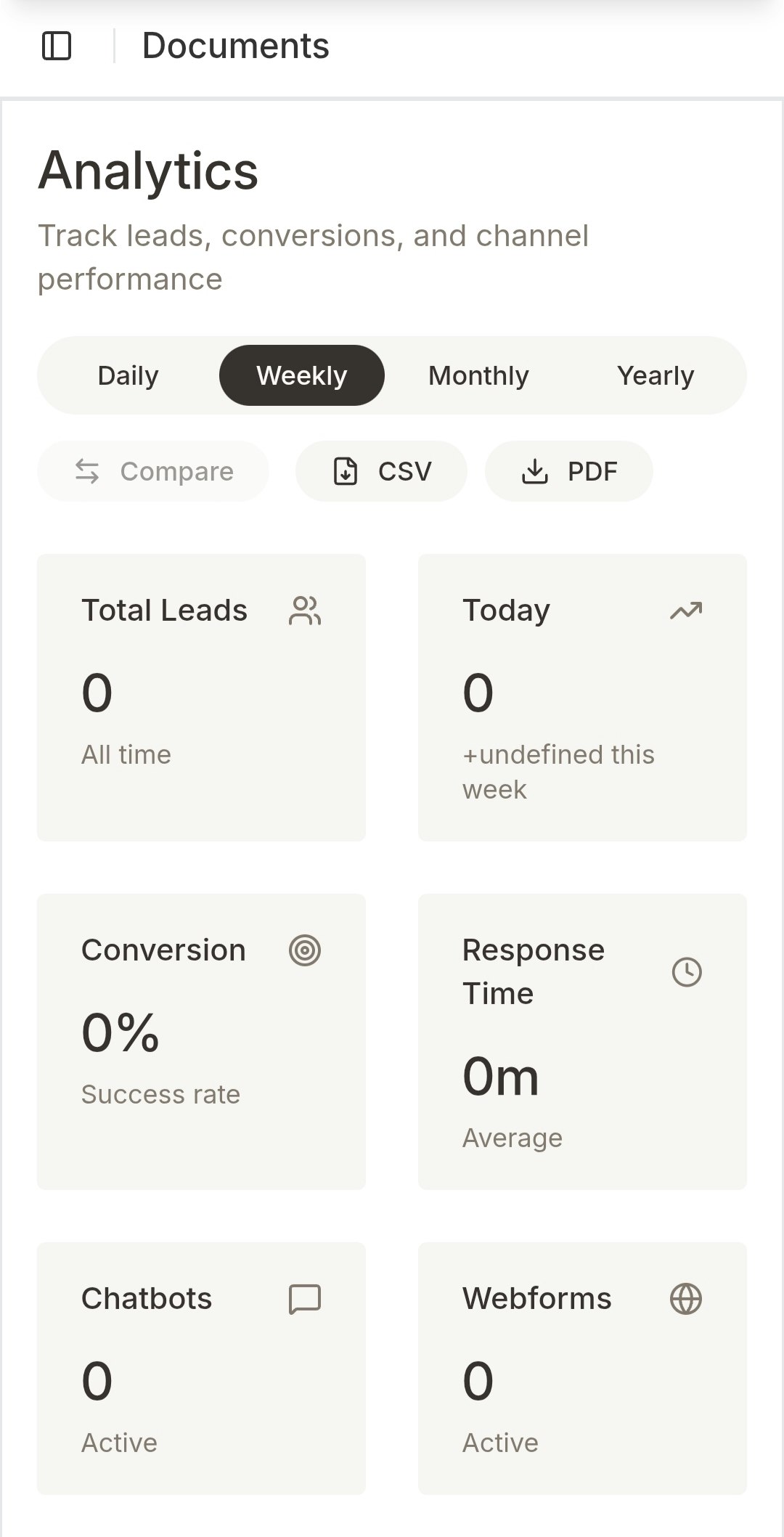Switch analytics to Monthly view
Viewport: 784px width, 1537px height.
click(478, 375)
